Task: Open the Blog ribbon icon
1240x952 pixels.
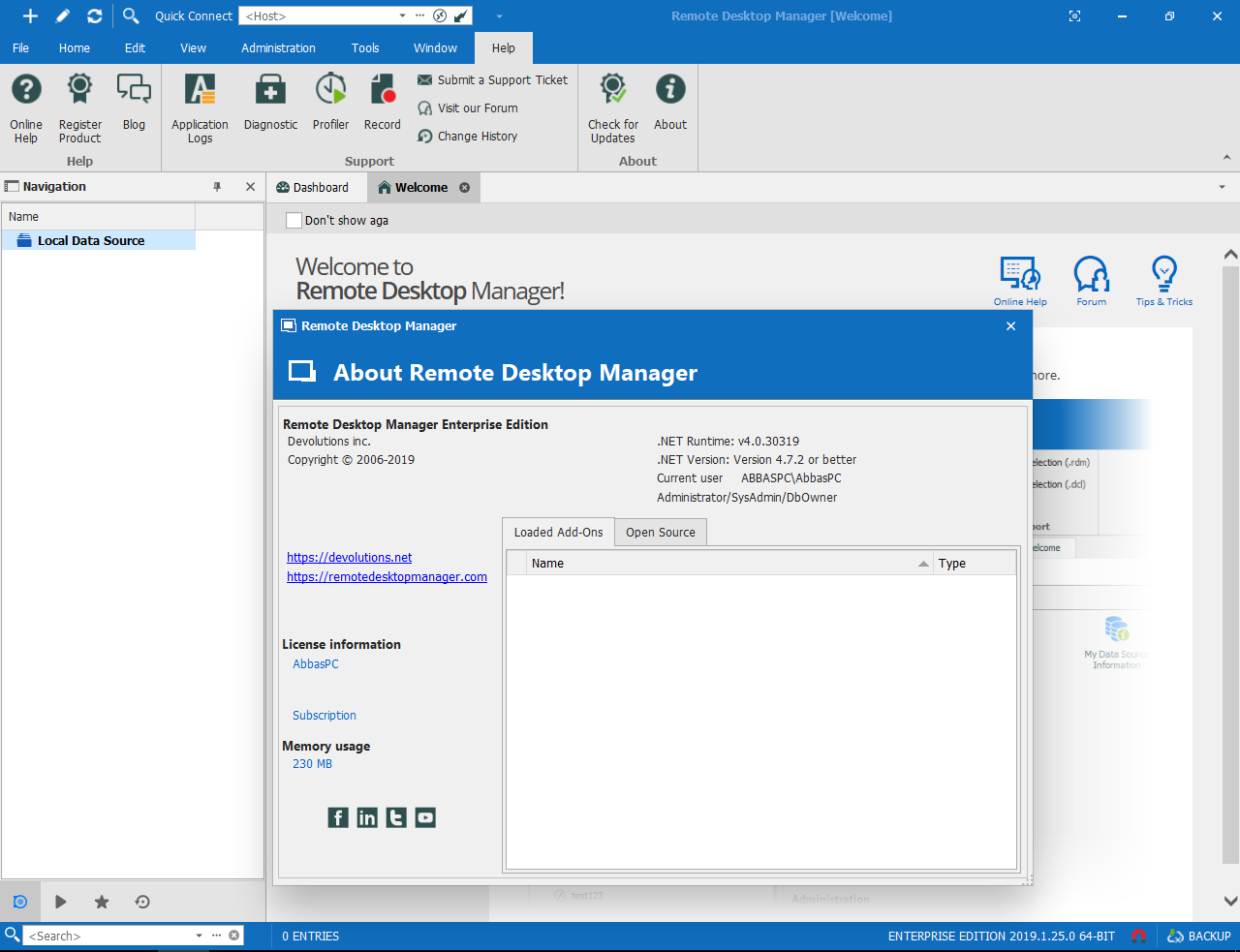Action: click(134, 103)
